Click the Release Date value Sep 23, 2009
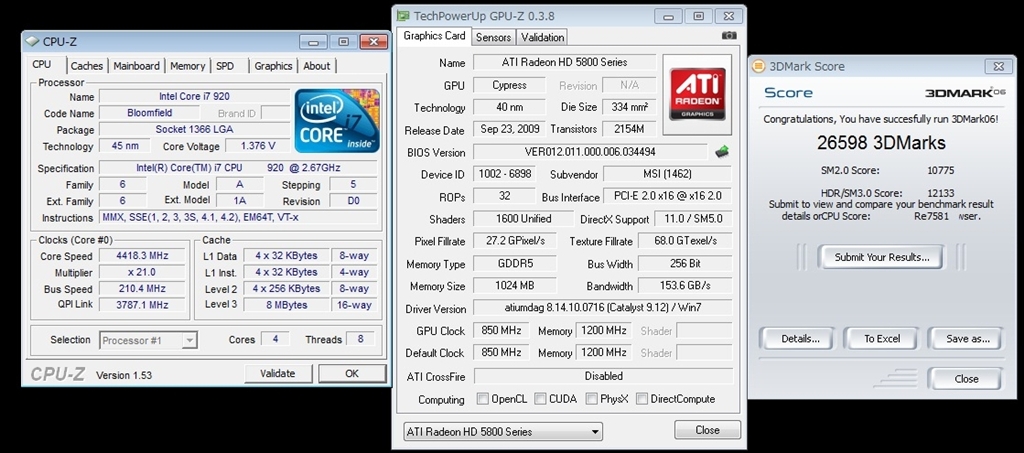Screen dimensions: 1024x453 (510, 129)
